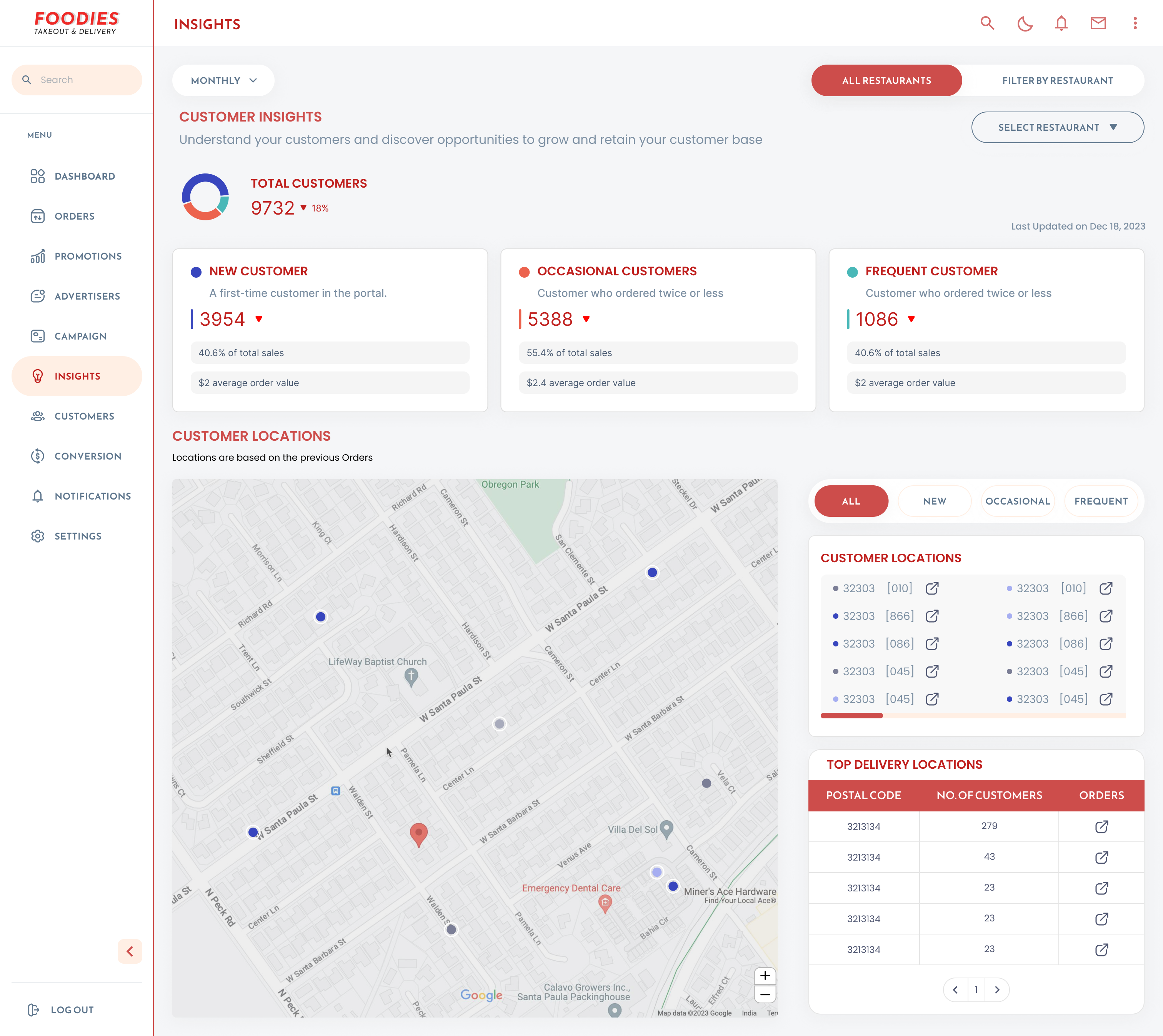The height and width of the screenshot is (1036, 1163).
Task: Select the All Restaurants toggle option
Action: pos(886,80)
